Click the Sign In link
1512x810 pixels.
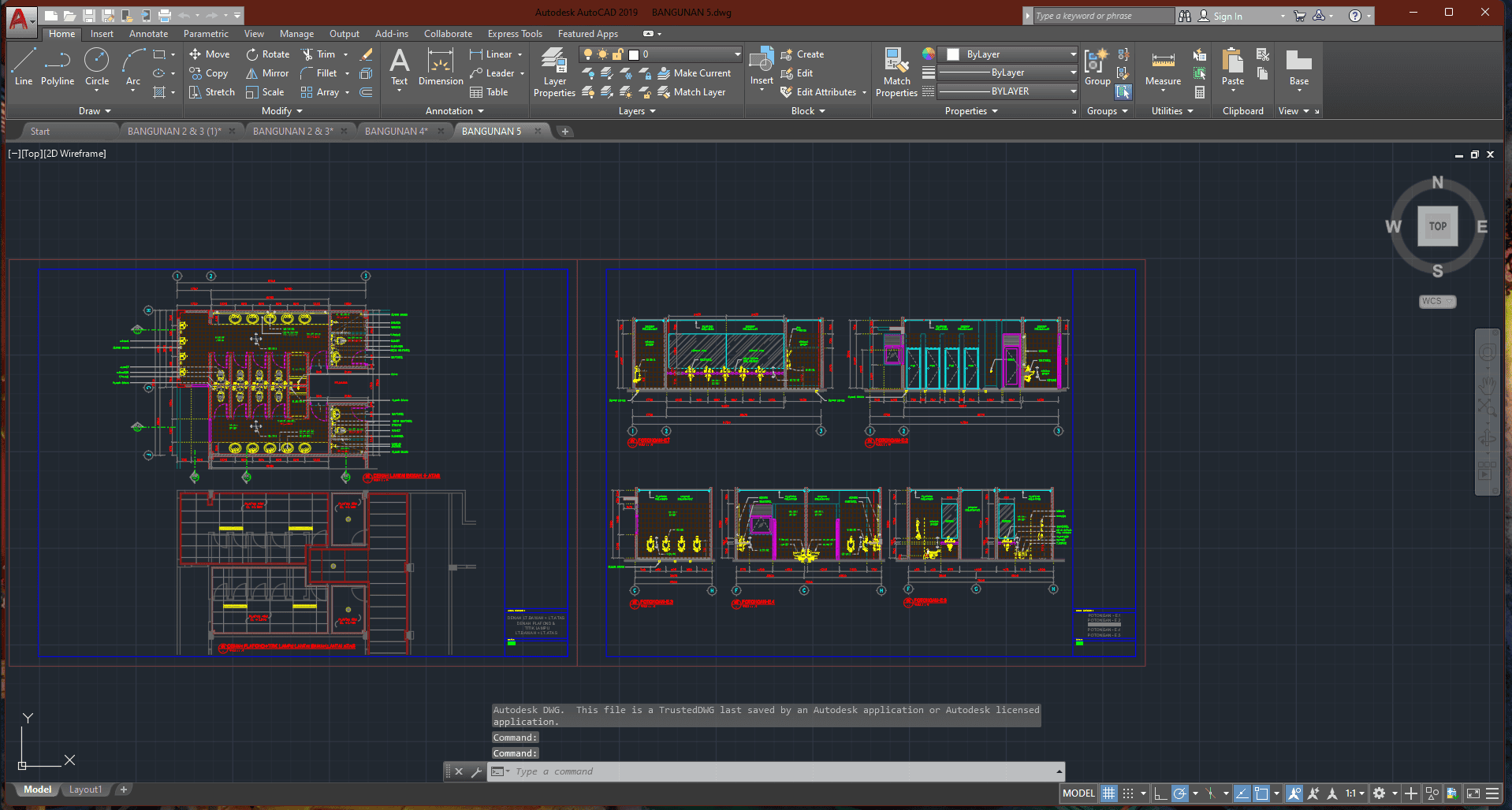pos(1227,16)
